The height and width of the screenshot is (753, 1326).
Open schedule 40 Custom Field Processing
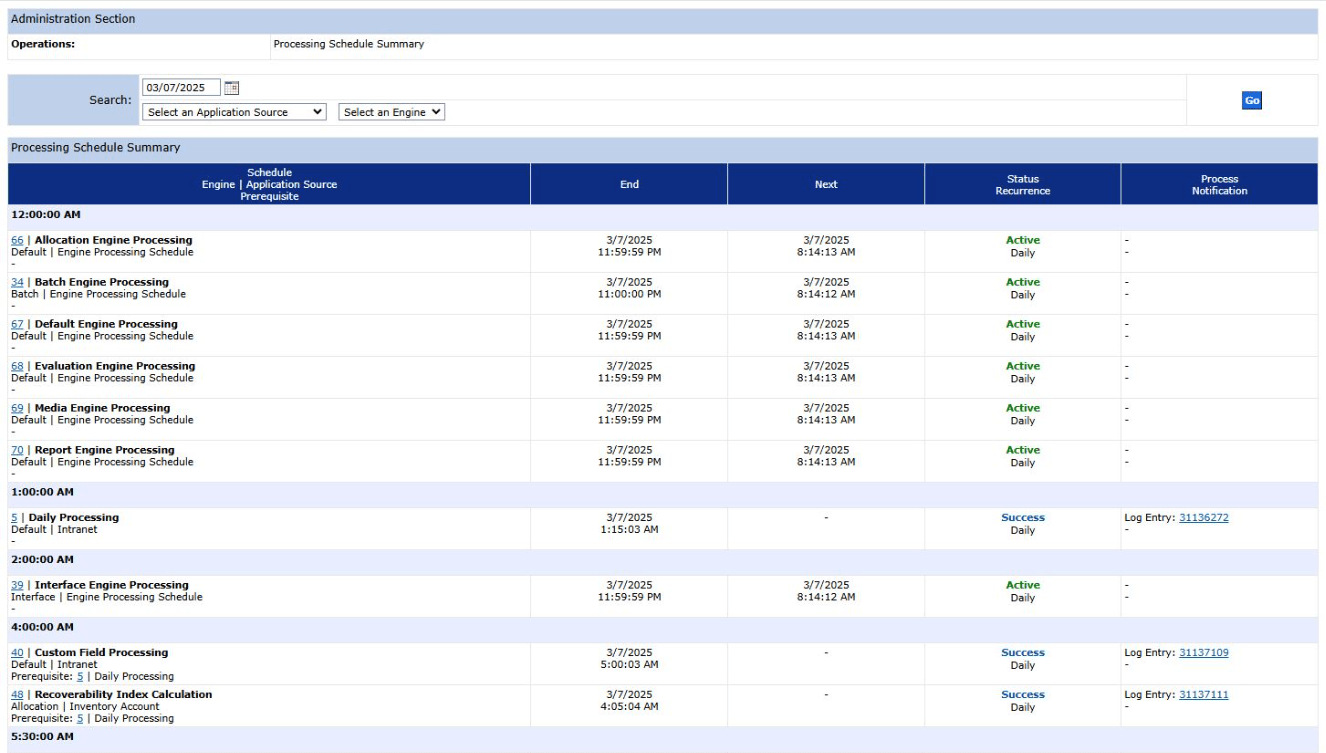[x=17, y=653]
